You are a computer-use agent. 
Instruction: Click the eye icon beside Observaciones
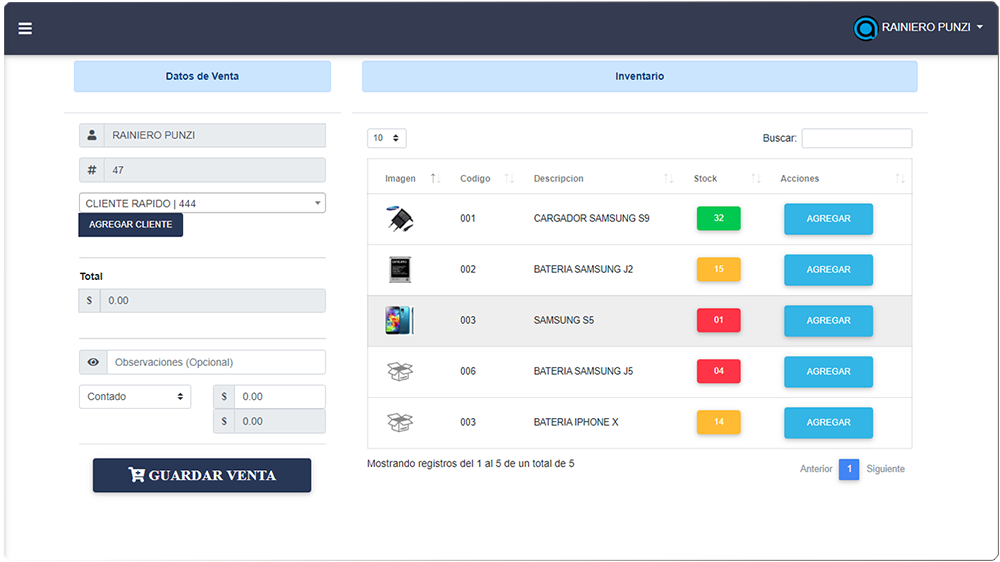point(93,362)
